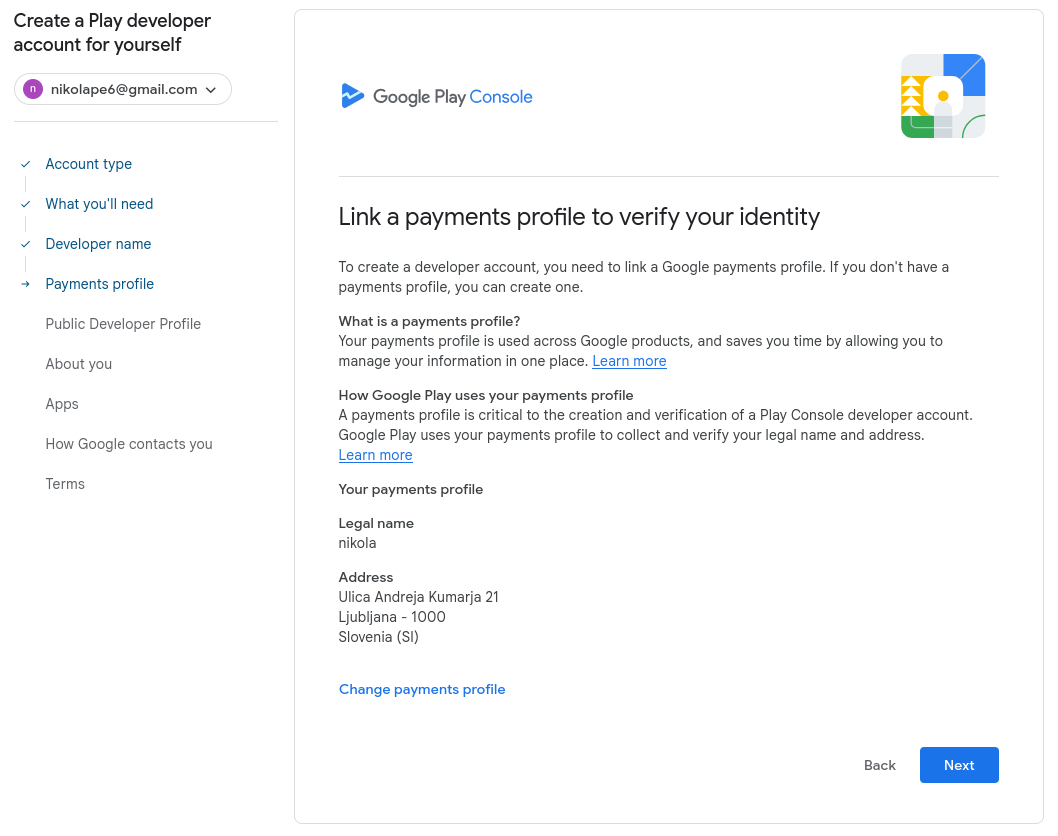Viewport: 1058px width, 836px height.
Task: Click the What is a payments profile? heading
Action: click(x=429, y=321)
